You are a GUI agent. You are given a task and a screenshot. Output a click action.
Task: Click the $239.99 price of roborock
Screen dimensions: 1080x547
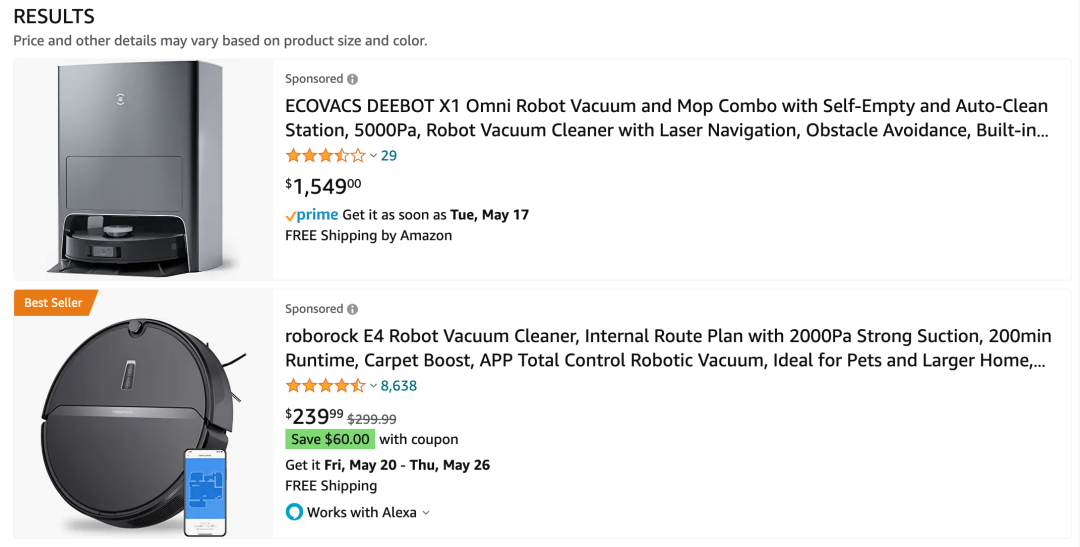(x=314, y=417)
